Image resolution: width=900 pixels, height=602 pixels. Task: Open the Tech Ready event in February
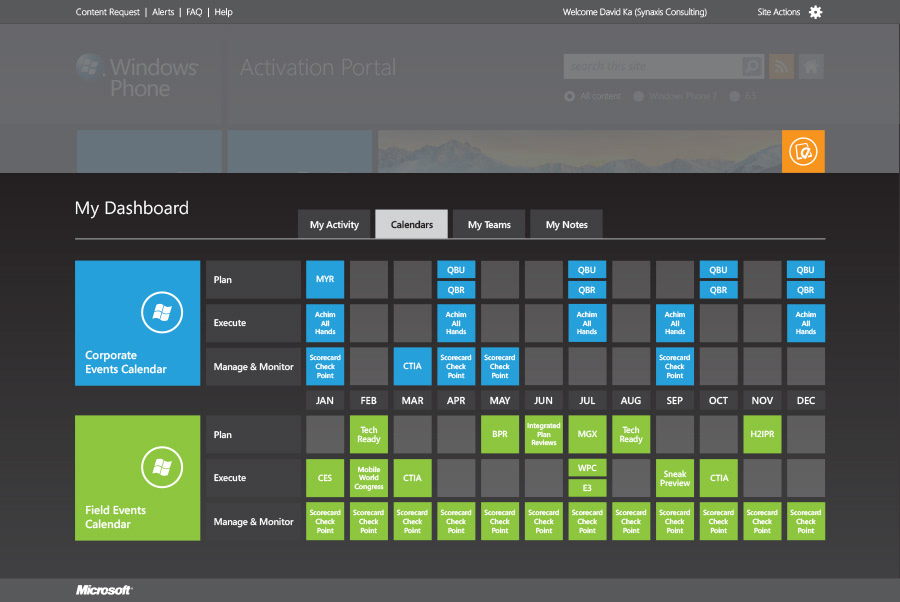tap(368, 434)
